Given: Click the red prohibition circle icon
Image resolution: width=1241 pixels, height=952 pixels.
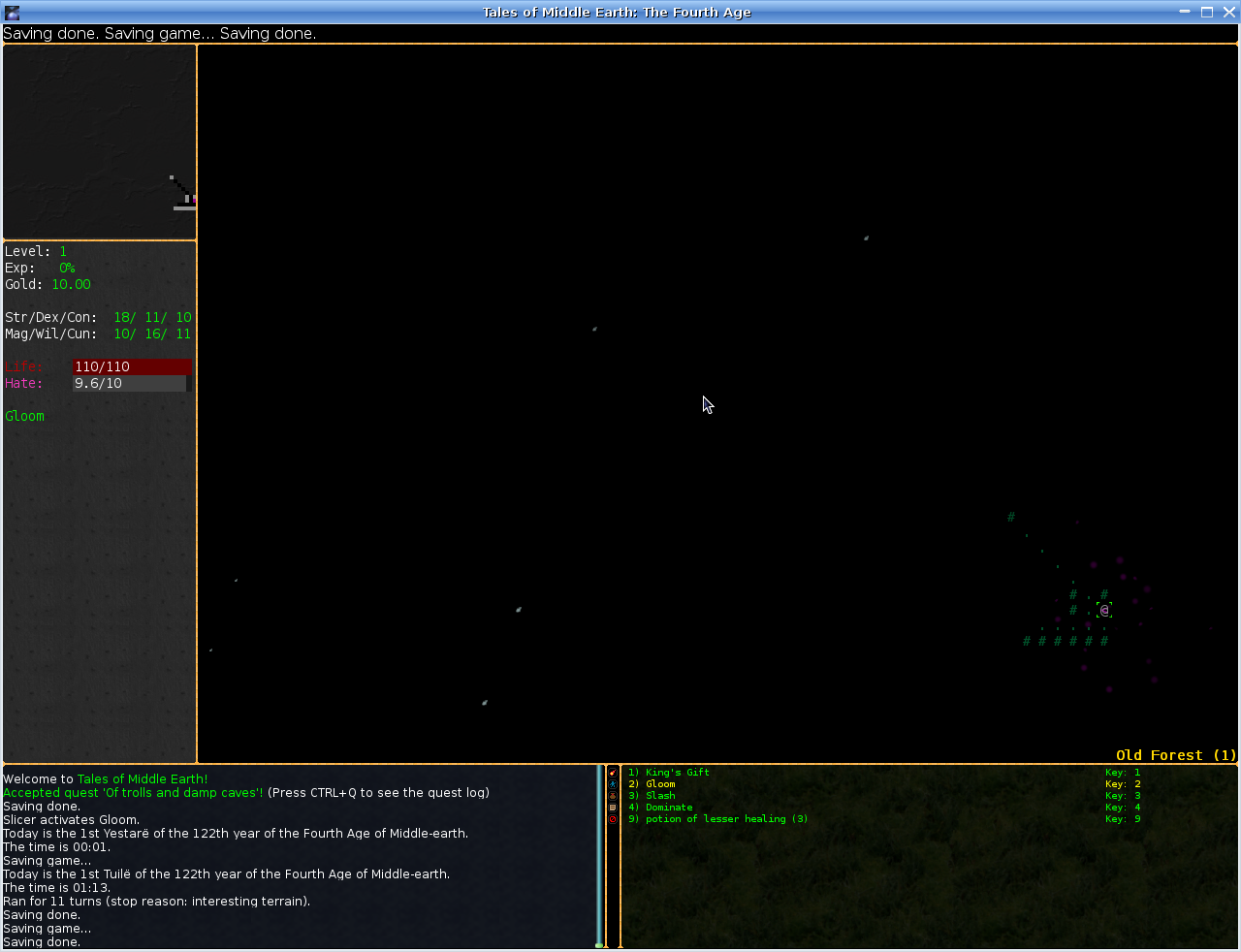Looking at the screenshot, I should pyautogui.click(x=613, y=819).
